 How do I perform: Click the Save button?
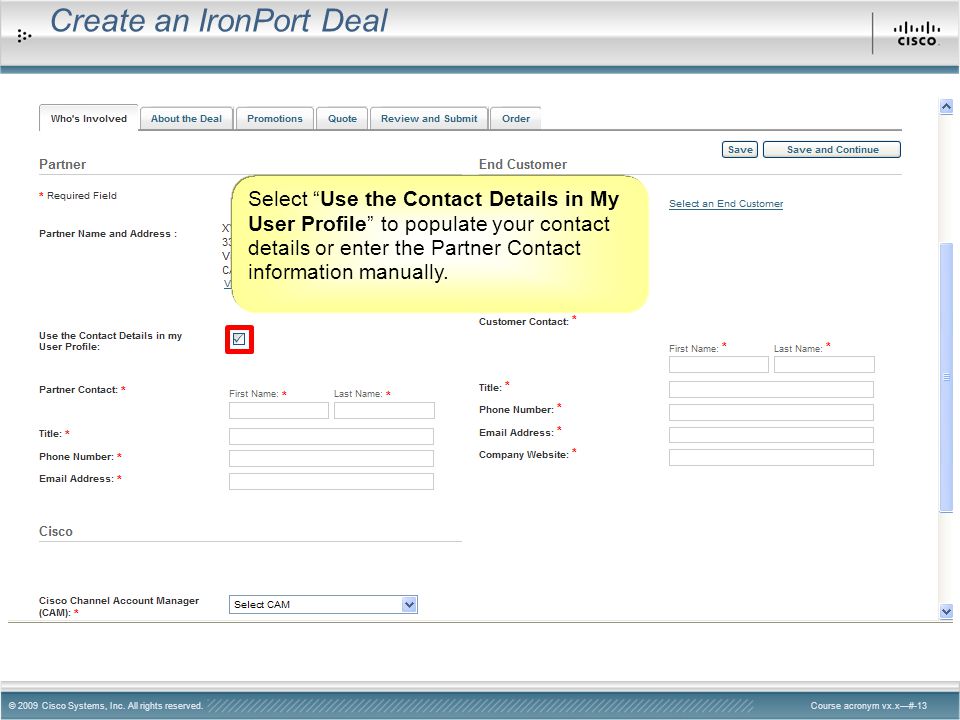coord(740,149)
